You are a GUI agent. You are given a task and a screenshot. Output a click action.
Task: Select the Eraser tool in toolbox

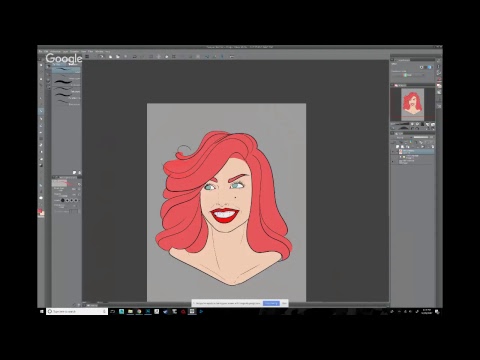(41, 145)
